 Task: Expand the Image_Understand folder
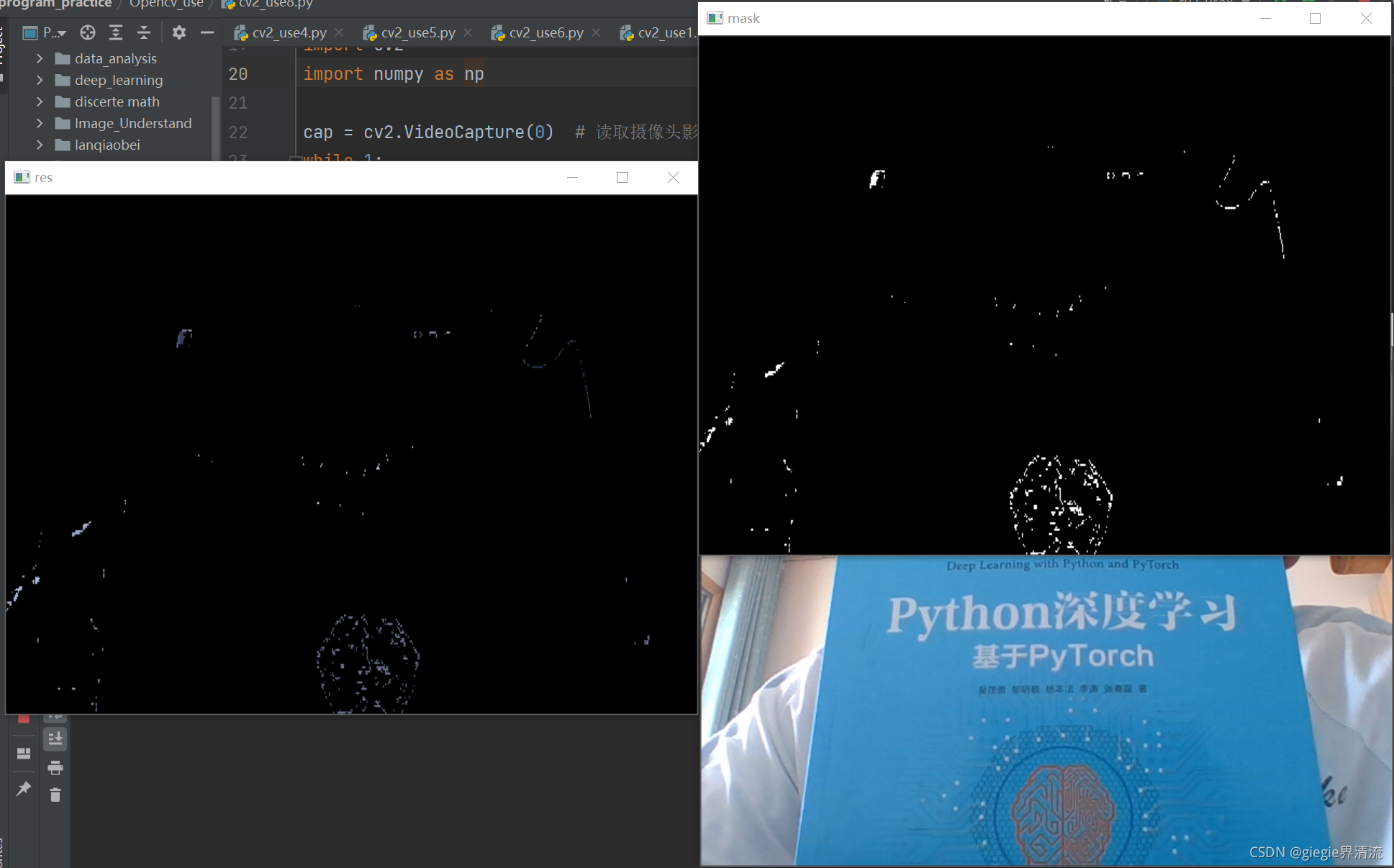point(40,123)
